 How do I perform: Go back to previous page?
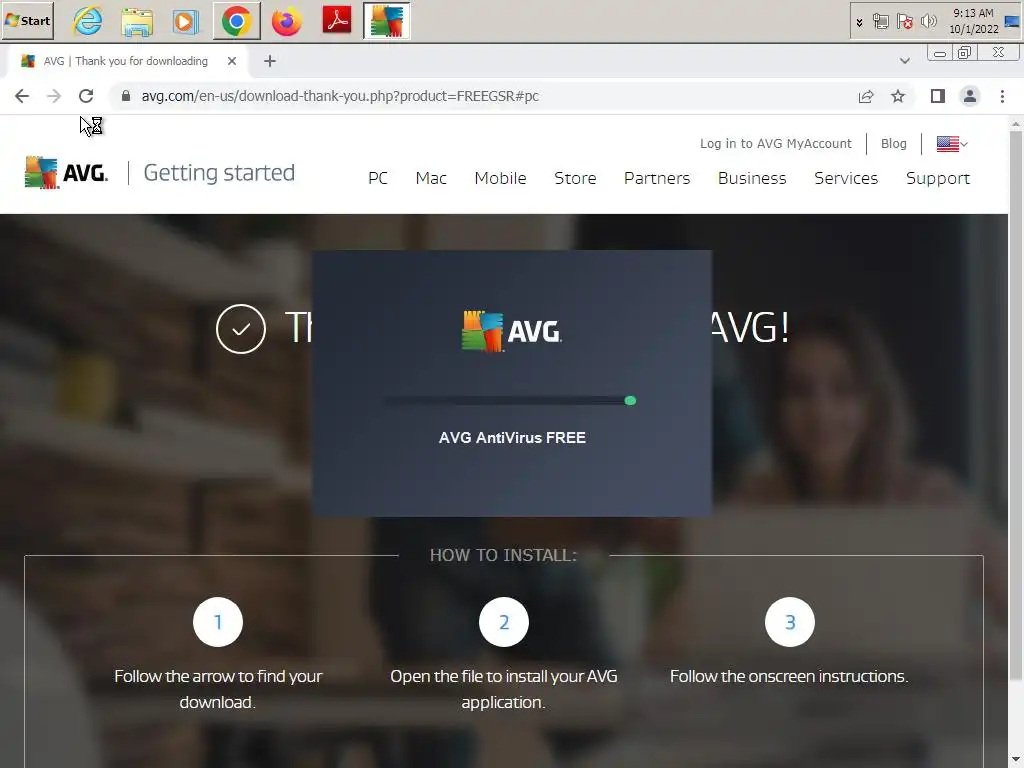click(x=22, y=96)
